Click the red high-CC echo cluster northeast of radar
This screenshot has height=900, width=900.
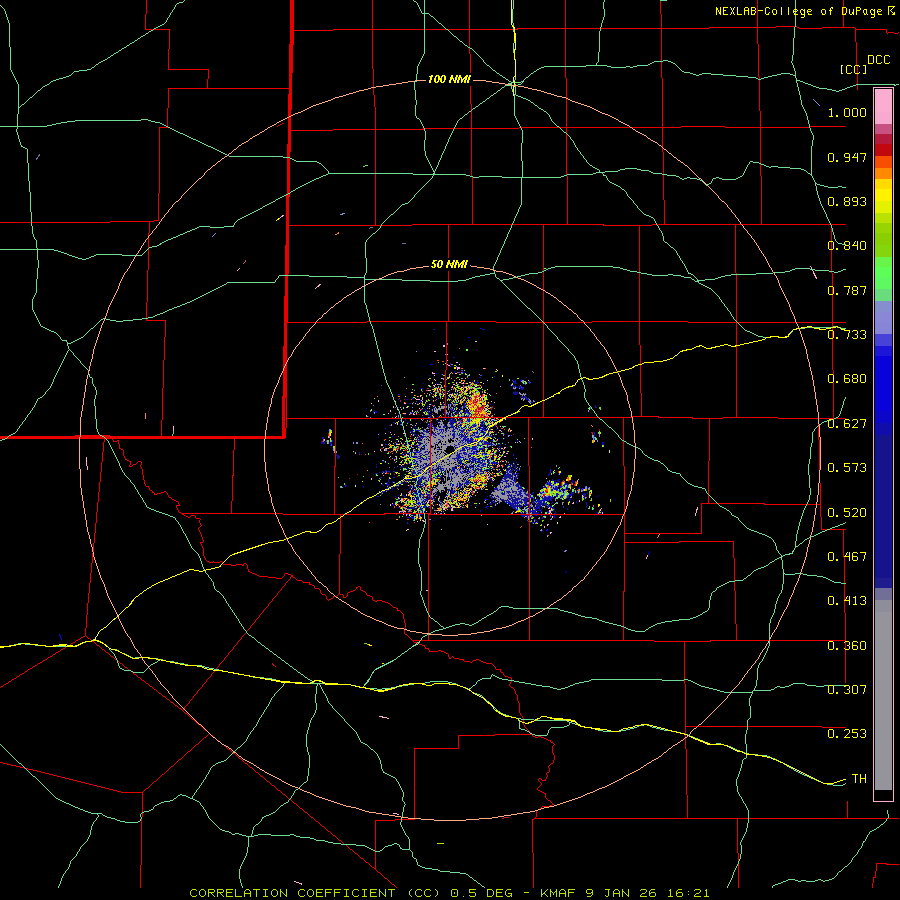(x=478, y=405)
